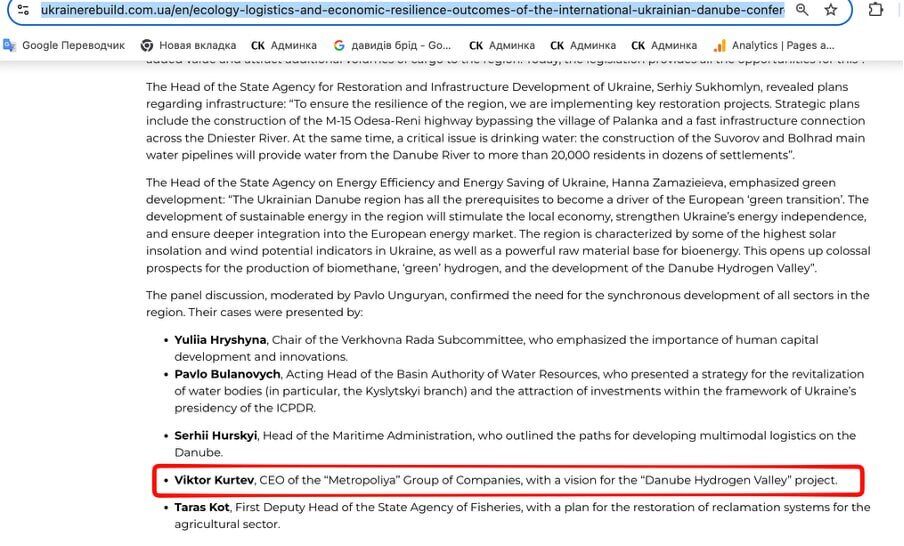Image resolution: width=904 pixels, height=546 pixels.
Task: Click the name Taras Kot
Action: [x=202, y=507]
